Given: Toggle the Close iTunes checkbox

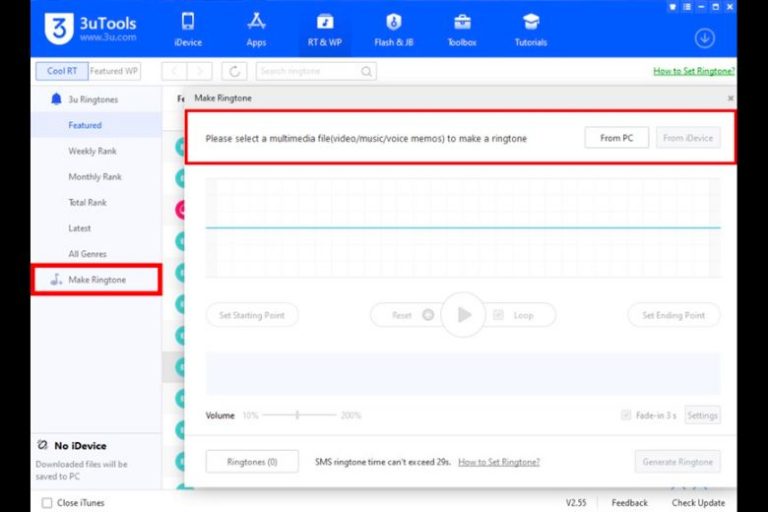Looking at the screenshot, I should pos(47,503).
